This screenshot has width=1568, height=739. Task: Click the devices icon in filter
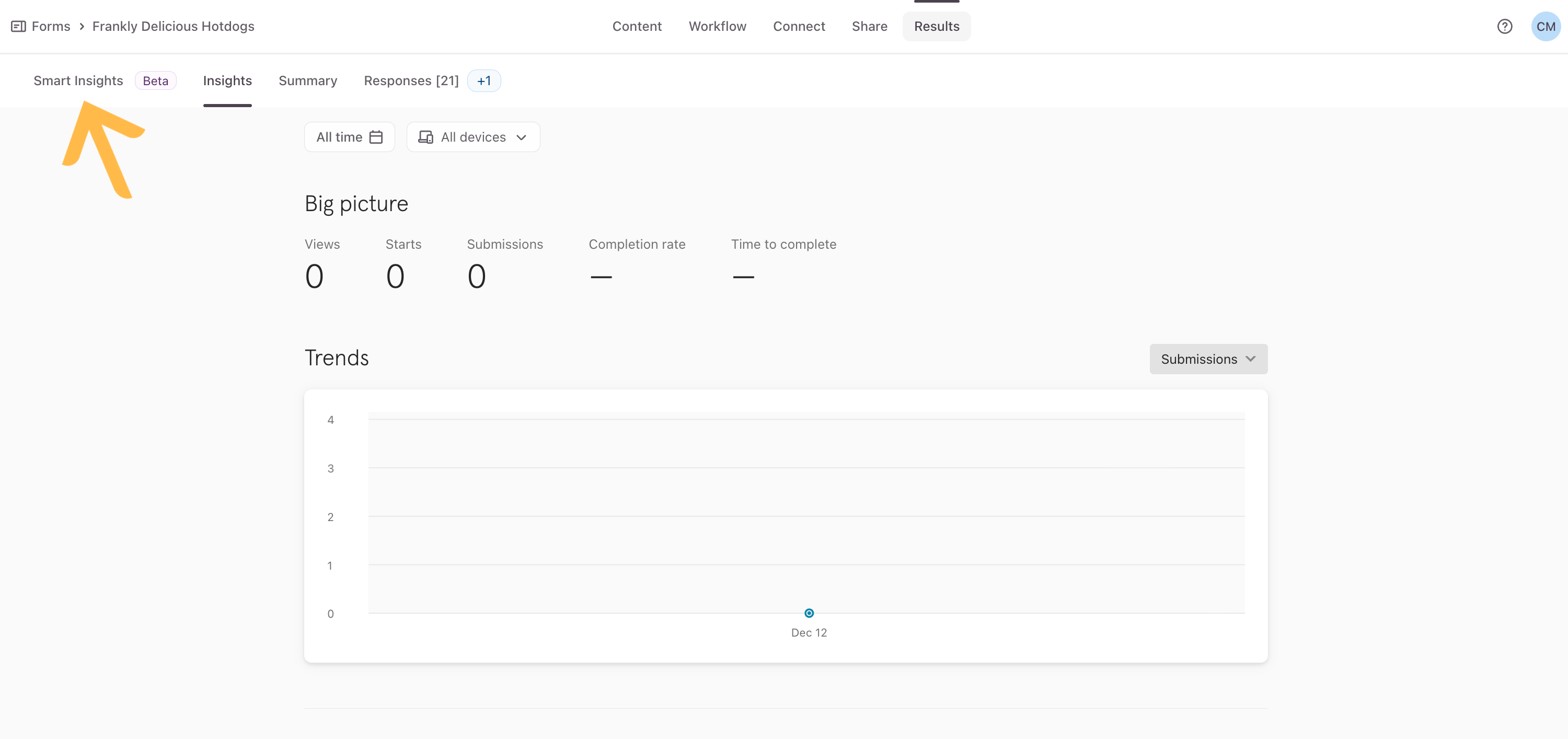(425, 137)
